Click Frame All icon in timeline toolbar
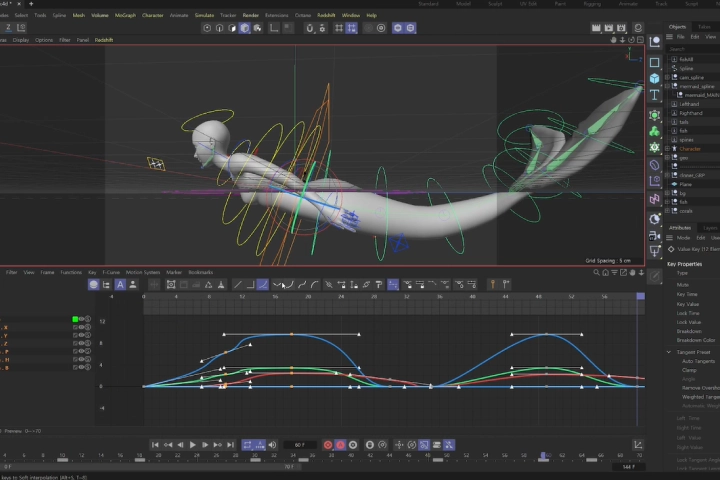This screenshot has width=720, height=480. pyautogui.click(x=171, y=285)
